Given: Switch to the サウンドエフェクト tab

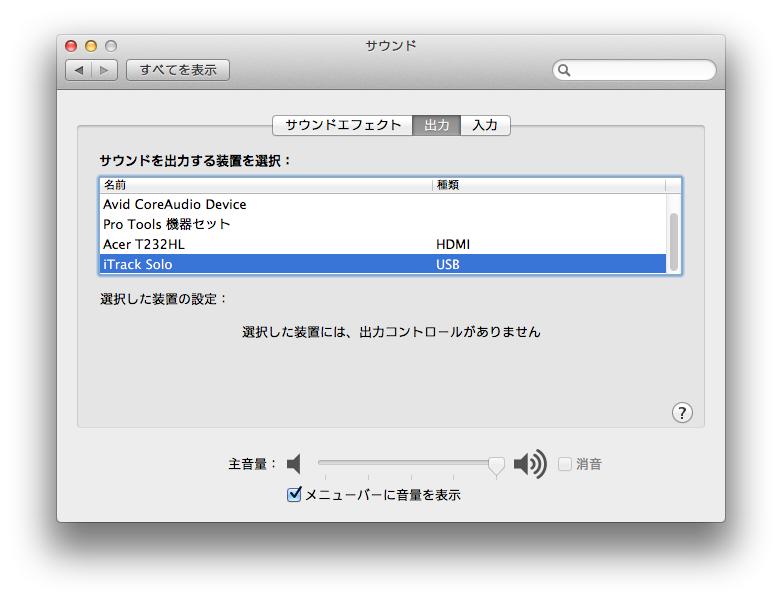Looking at the screenshot, I should click(343, 125).
